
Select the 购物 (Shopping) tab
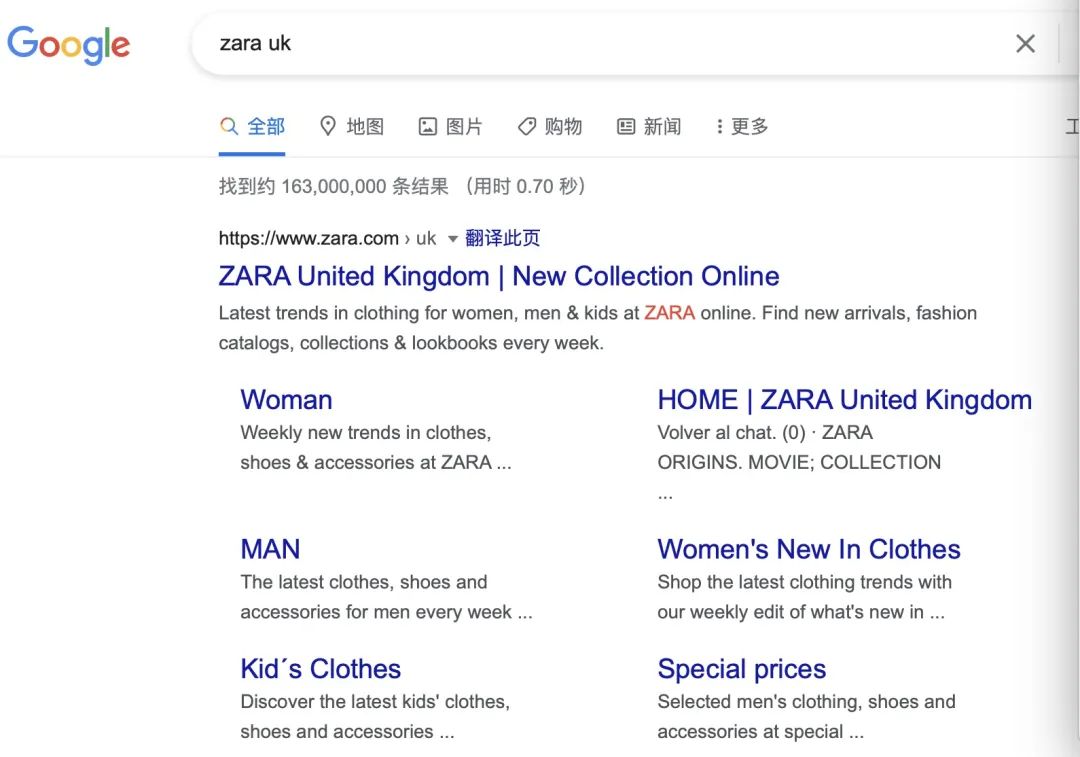tap(563, 126)
